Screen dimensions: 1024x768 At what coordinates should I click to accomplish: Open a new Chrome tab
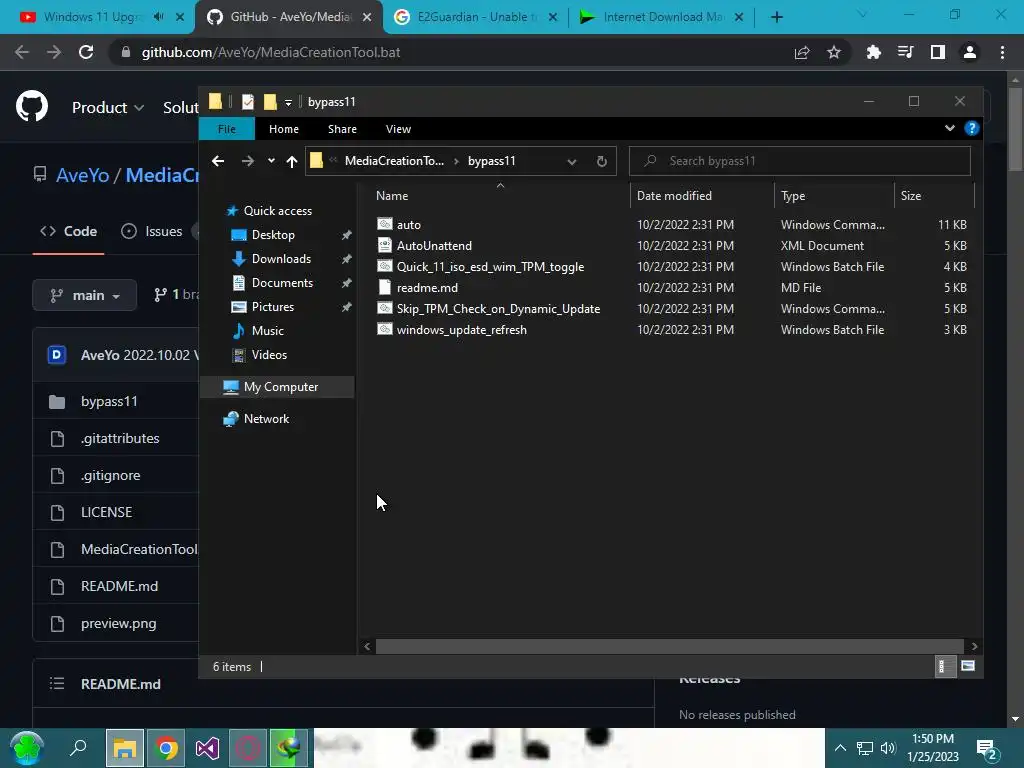pyautogui.click(x=776, y=18)
